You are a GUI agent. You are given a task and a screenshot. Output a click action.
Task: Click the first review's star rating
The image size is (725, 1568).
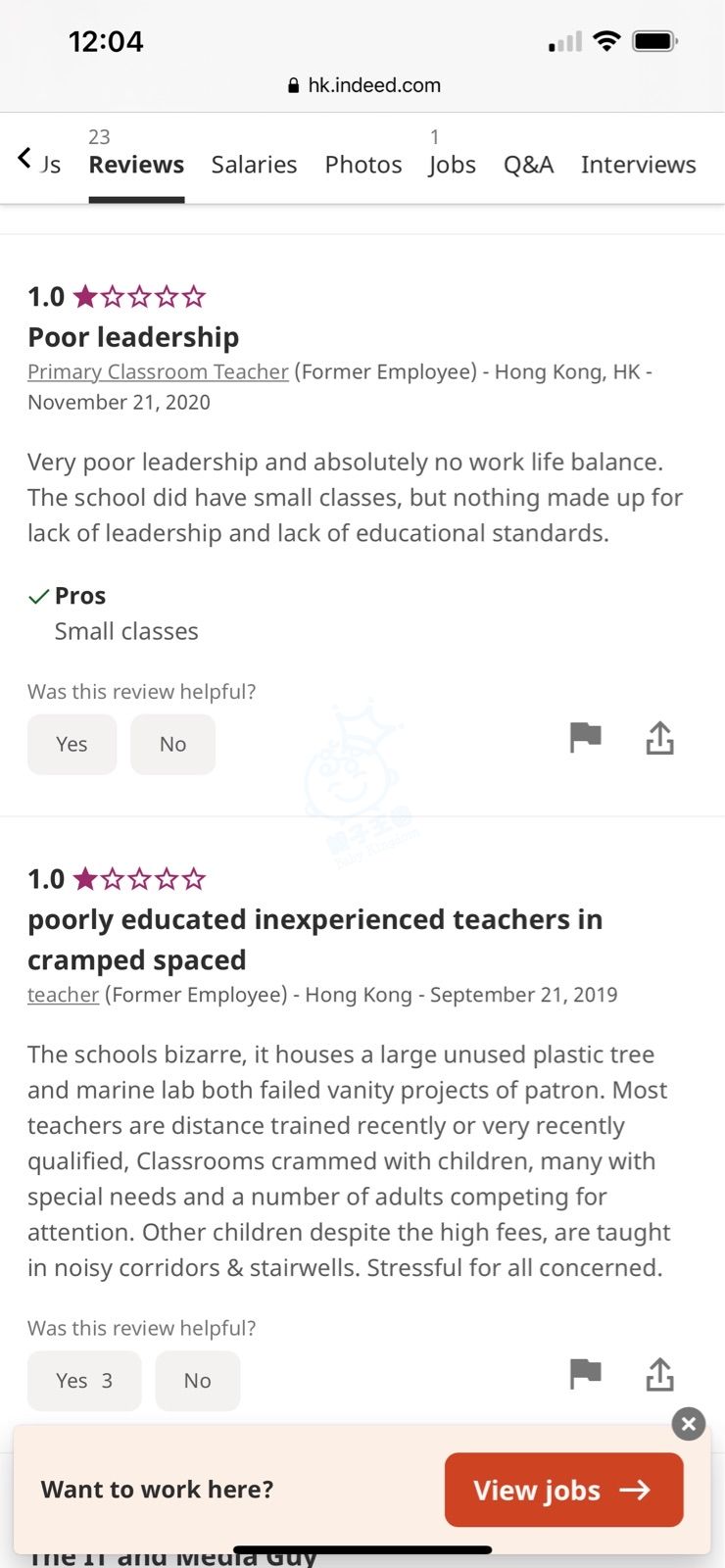click(139, 296)
